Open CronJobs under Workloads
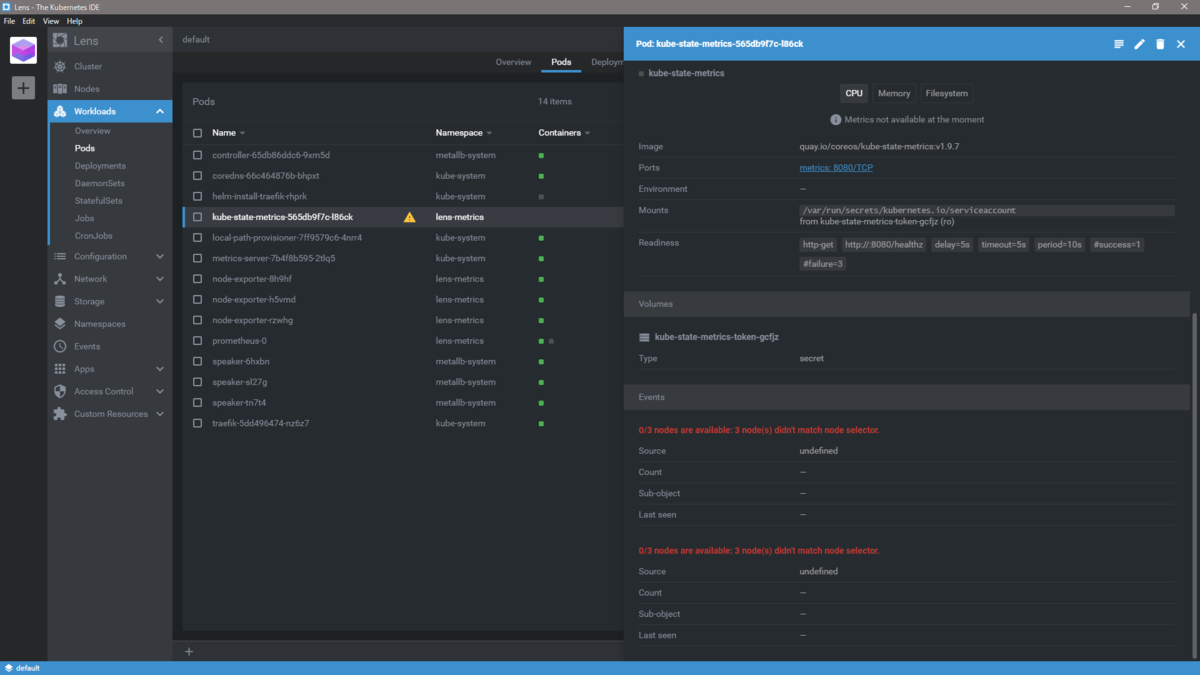Screen dimensions: 1200x675 93,236
